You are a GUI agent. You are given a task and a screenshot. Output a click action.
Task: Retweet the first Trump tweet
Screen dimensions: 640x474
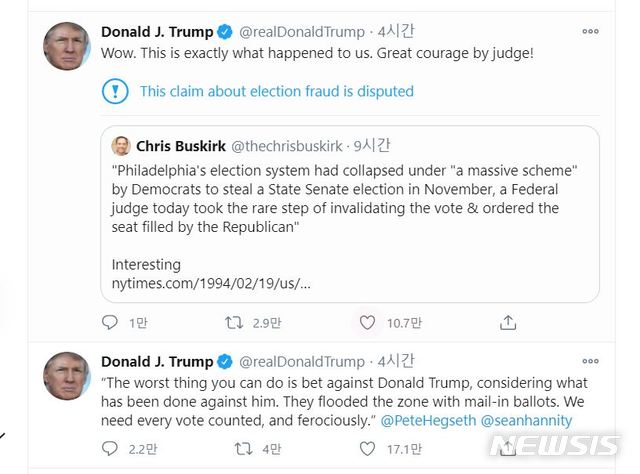click(234, 322)
